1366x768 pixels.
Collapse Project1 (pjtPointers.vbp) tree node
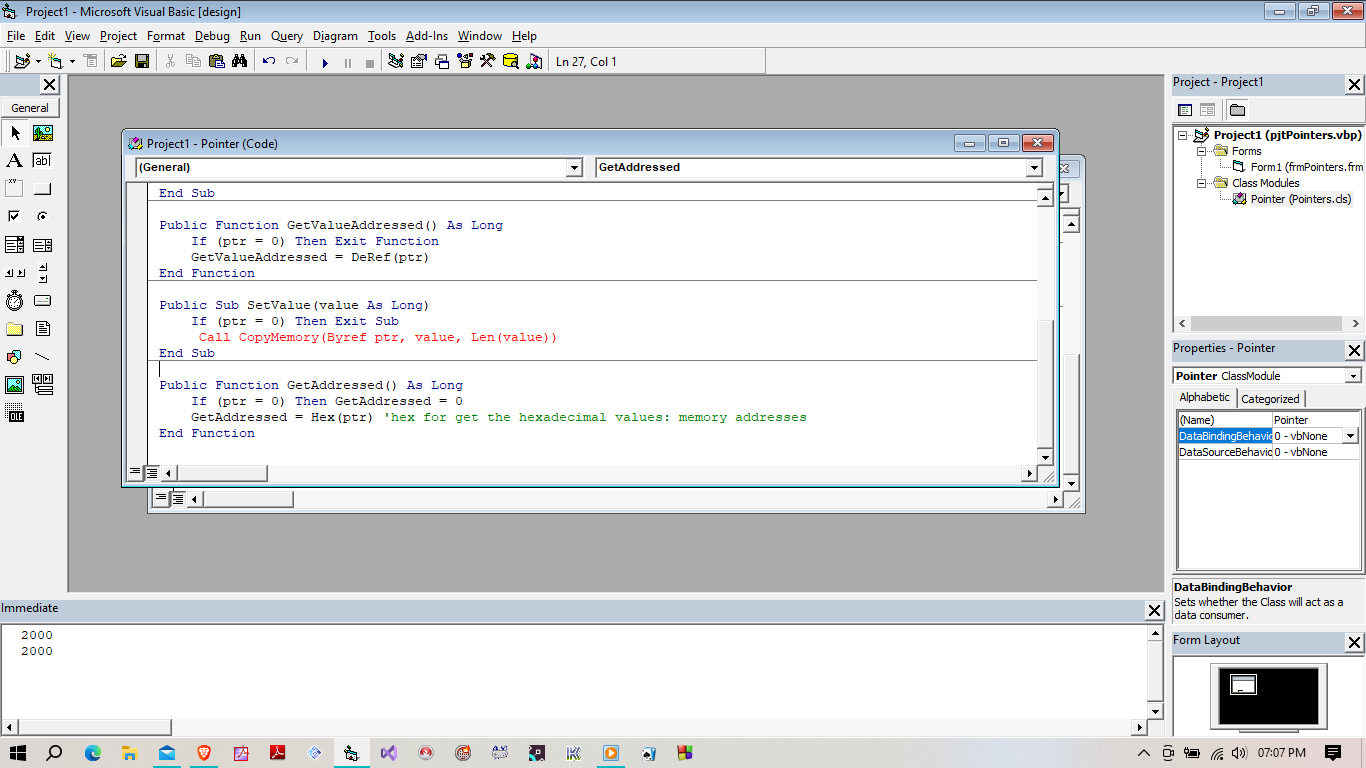(x=1183, y=135)
